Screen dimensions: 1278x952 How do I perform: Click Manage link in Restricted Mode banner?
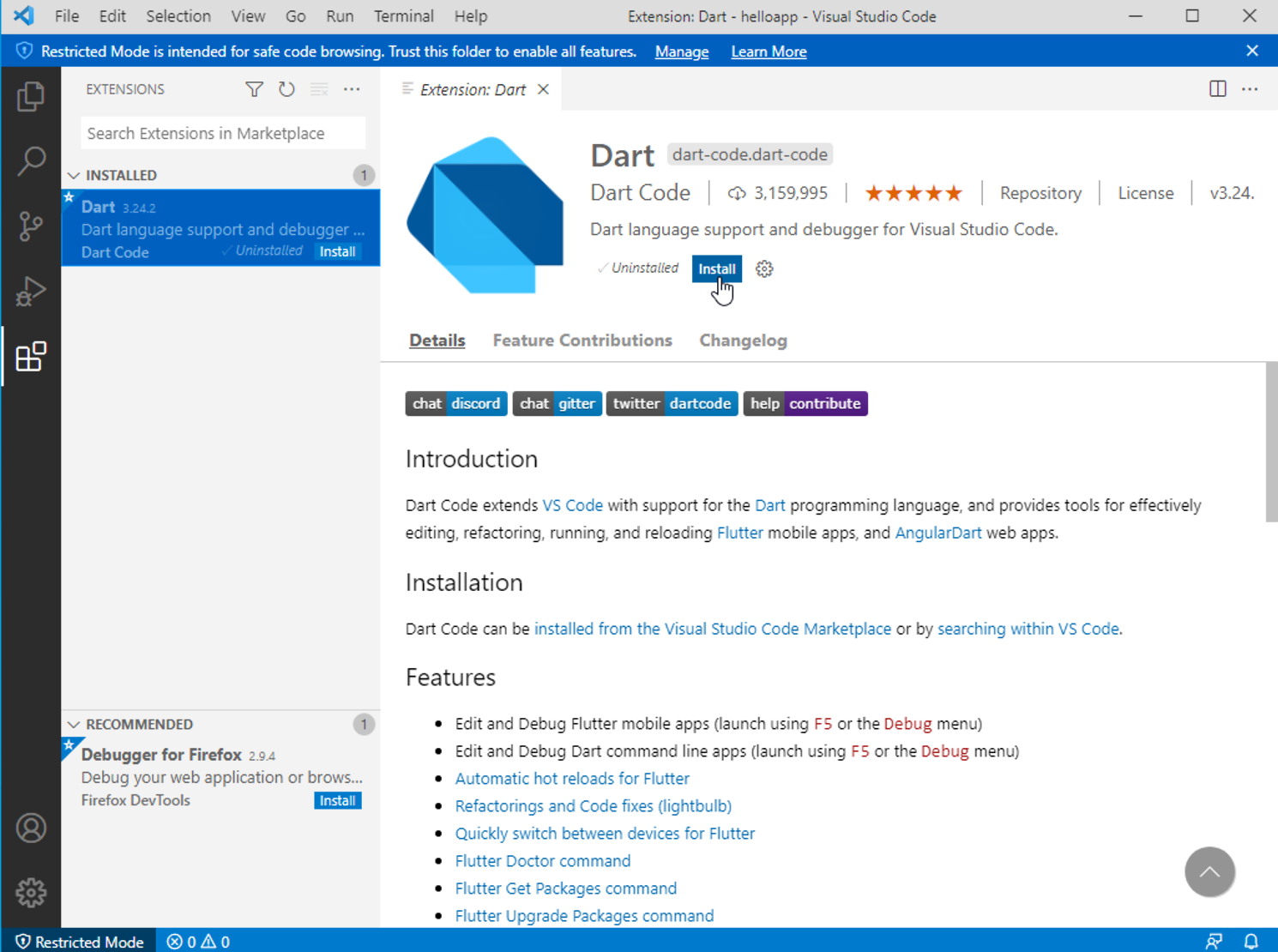pyautogui.click(x=682, y=51)
